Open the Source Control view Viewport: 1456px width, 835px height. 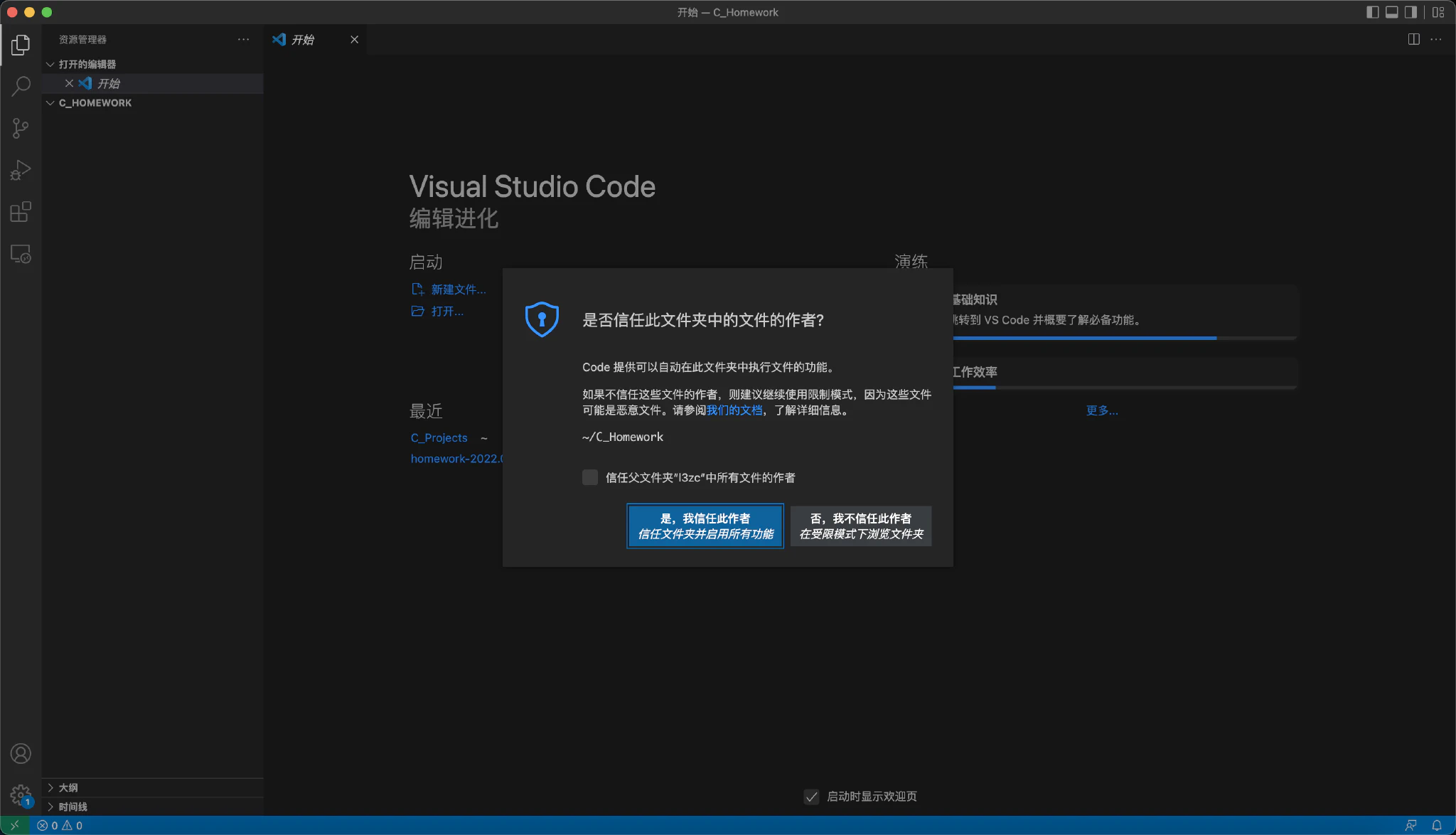tap(21, 128)
